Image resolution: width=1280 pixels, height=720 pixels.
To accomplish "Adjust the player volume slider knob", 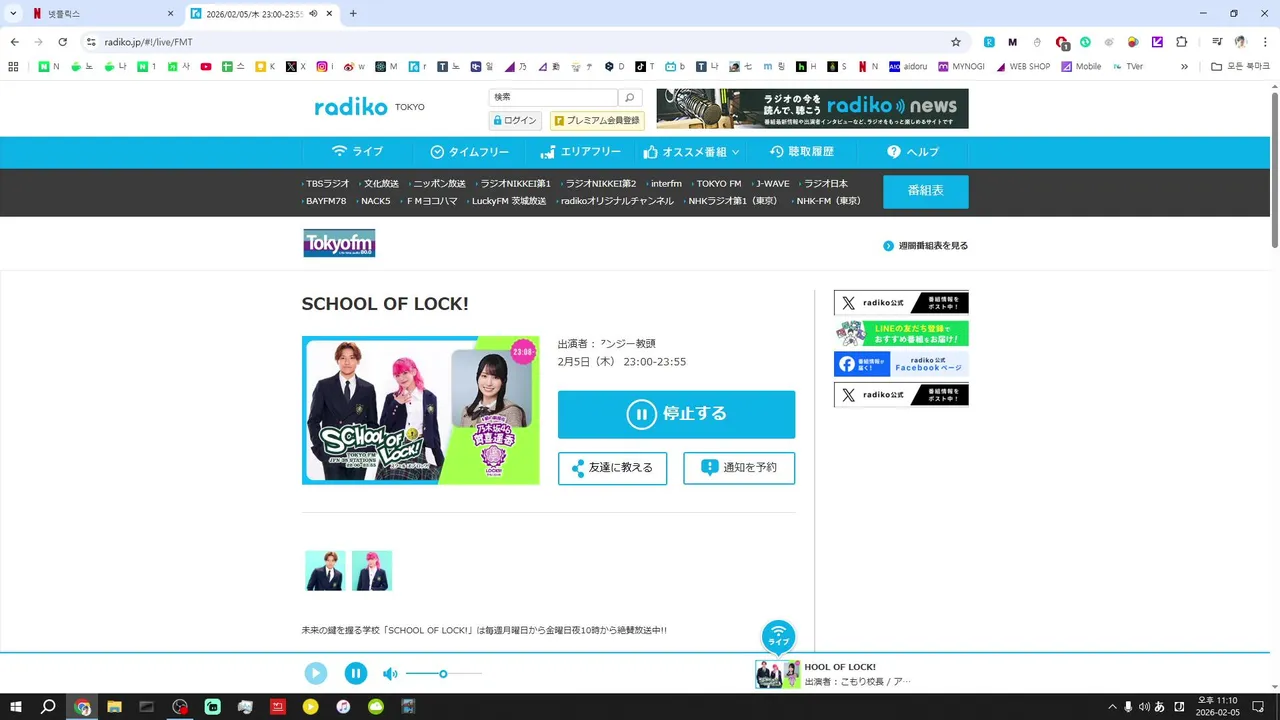I will (443, 674).
